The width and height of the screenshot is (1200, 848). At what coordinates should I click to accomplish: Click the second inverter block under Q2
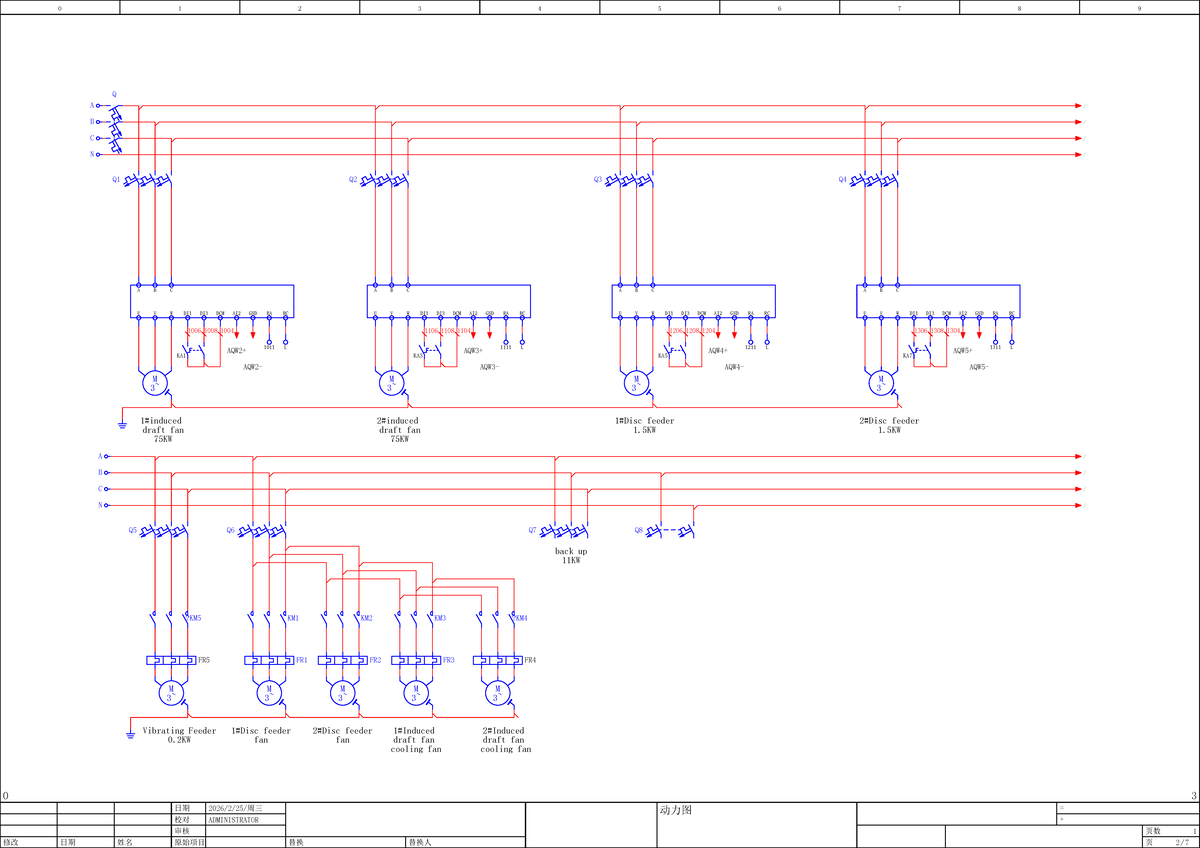point(449,302)
